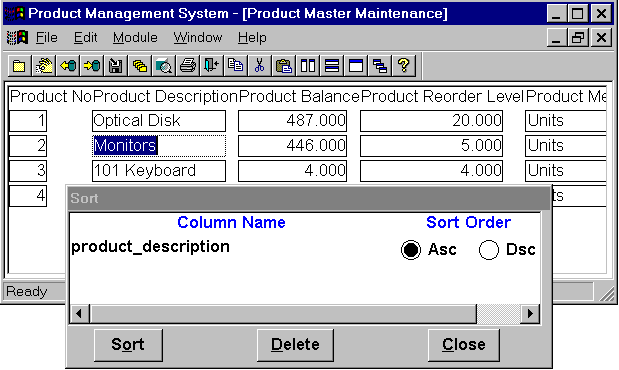Open the Help menu
The image size is (619, 370).
pyautogui.click(x=252, y=38)
